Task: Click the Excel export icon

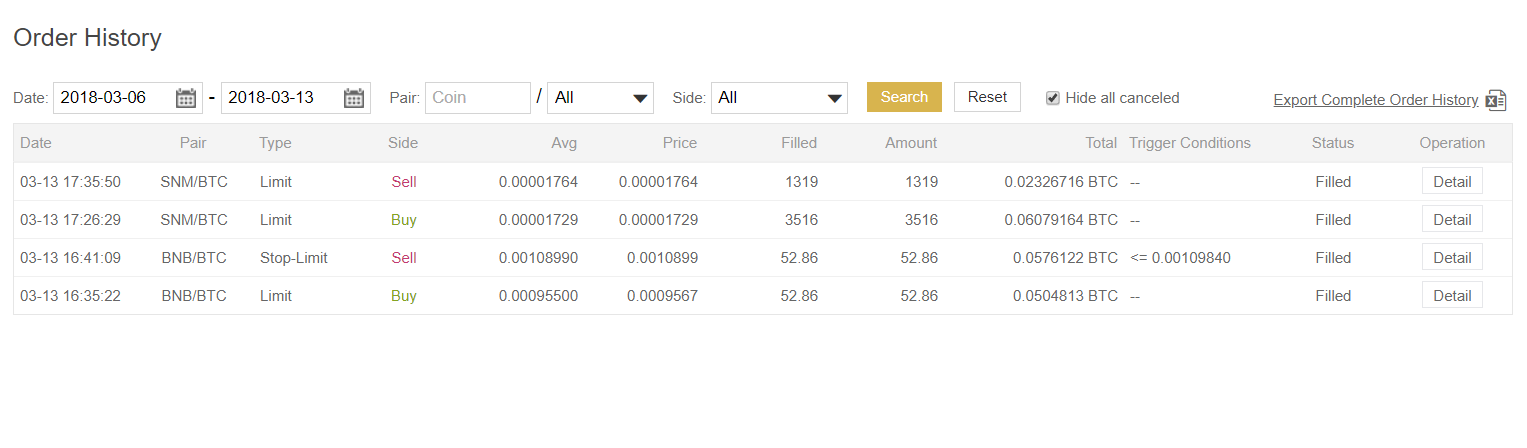Action: tap(1496, 100)
